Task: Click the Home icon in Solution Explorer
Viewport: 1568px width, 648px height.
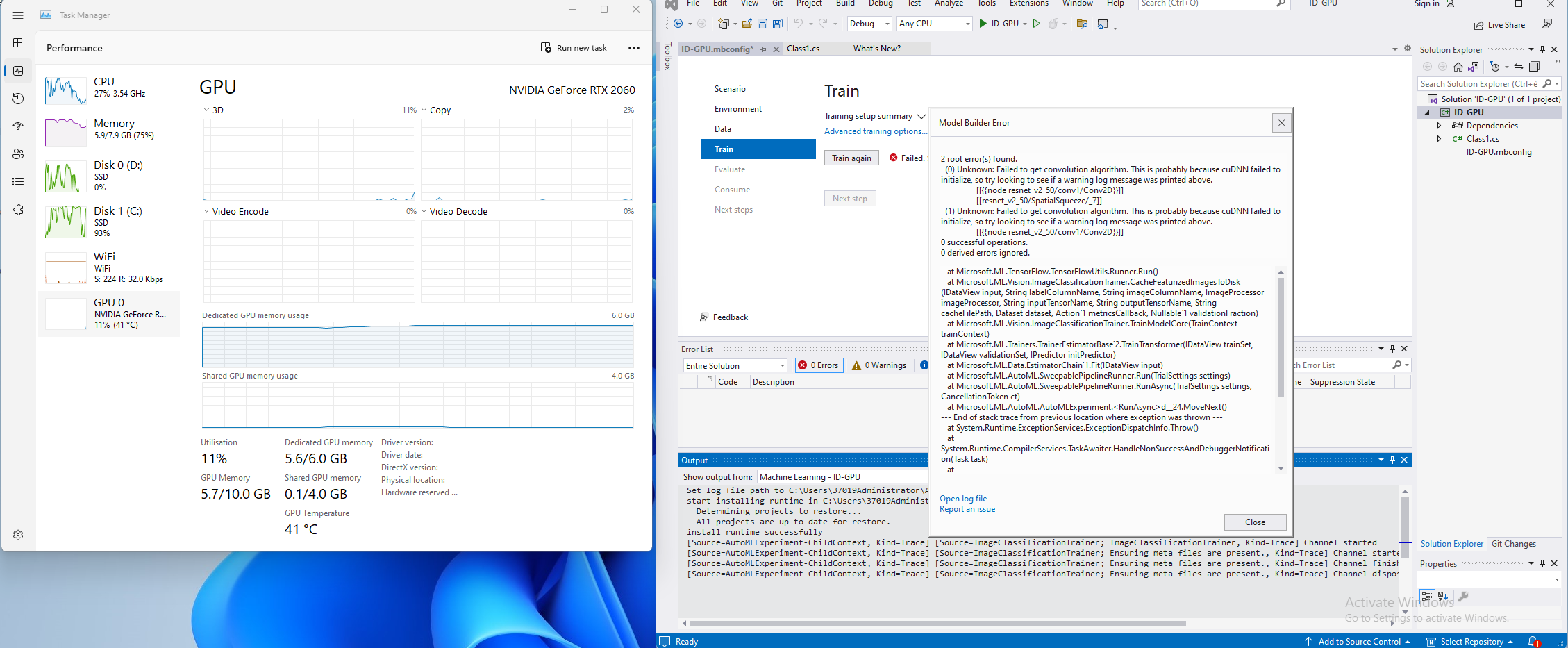Action: pyautogui.click(x=1458, y=66)
